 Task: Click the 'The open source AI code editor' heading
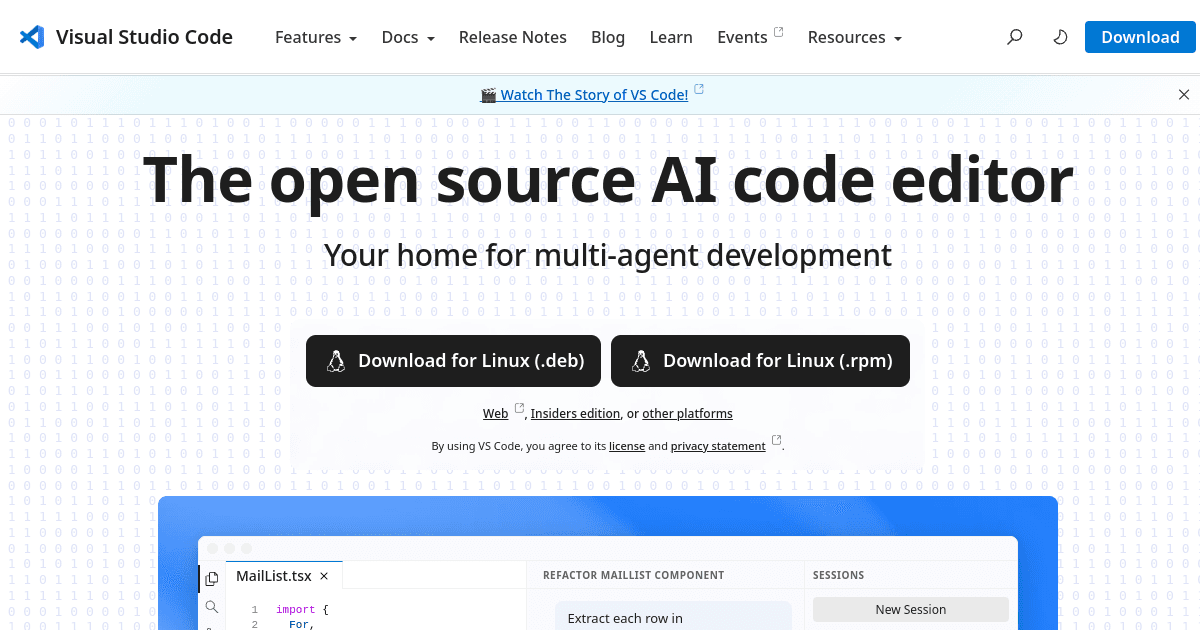tap(608, 181)
